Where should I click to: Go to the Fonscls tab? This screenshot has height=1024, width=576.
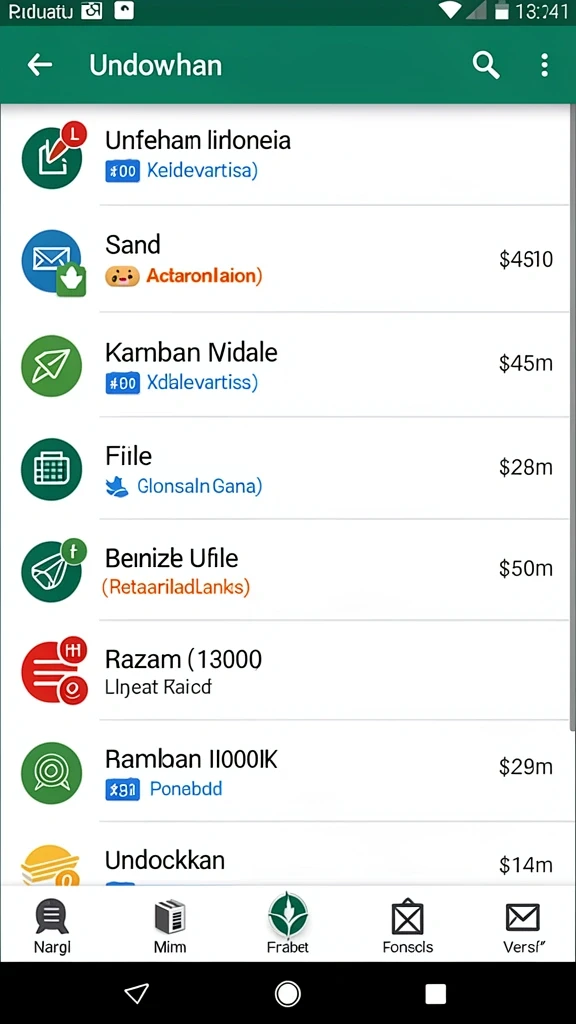[x=408, y=926]
